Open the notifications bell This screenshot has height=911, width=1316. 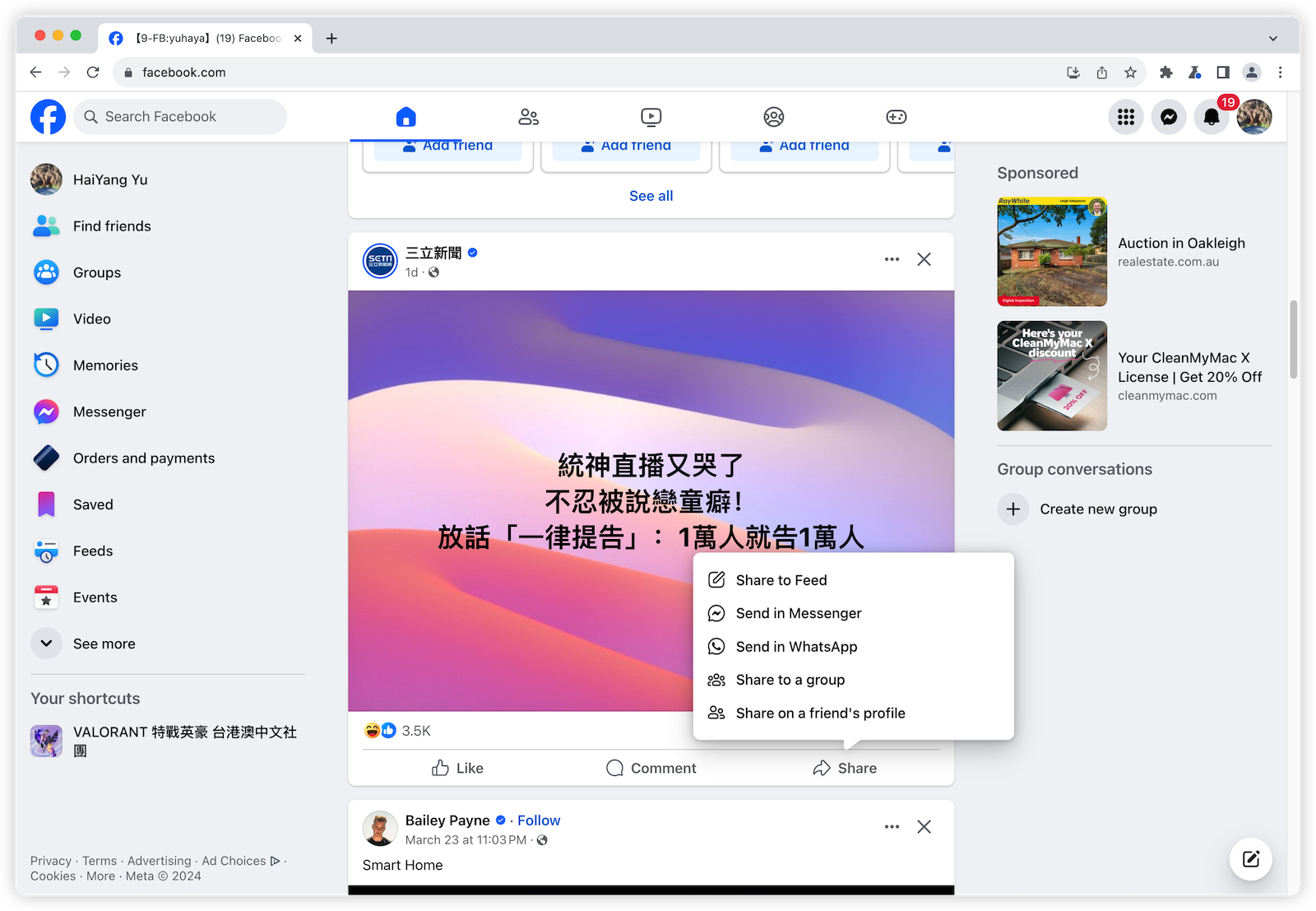coord(1211,117)
